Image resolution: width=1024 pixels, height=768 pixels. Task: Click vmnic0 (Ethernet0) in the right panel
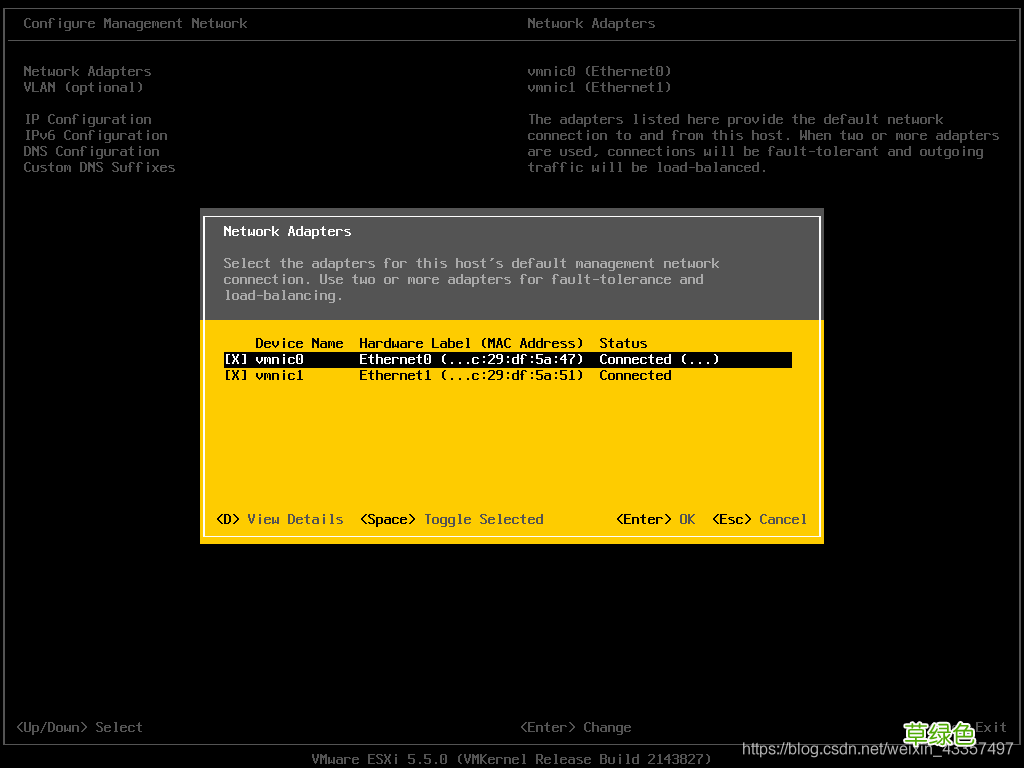coord(600,71)
